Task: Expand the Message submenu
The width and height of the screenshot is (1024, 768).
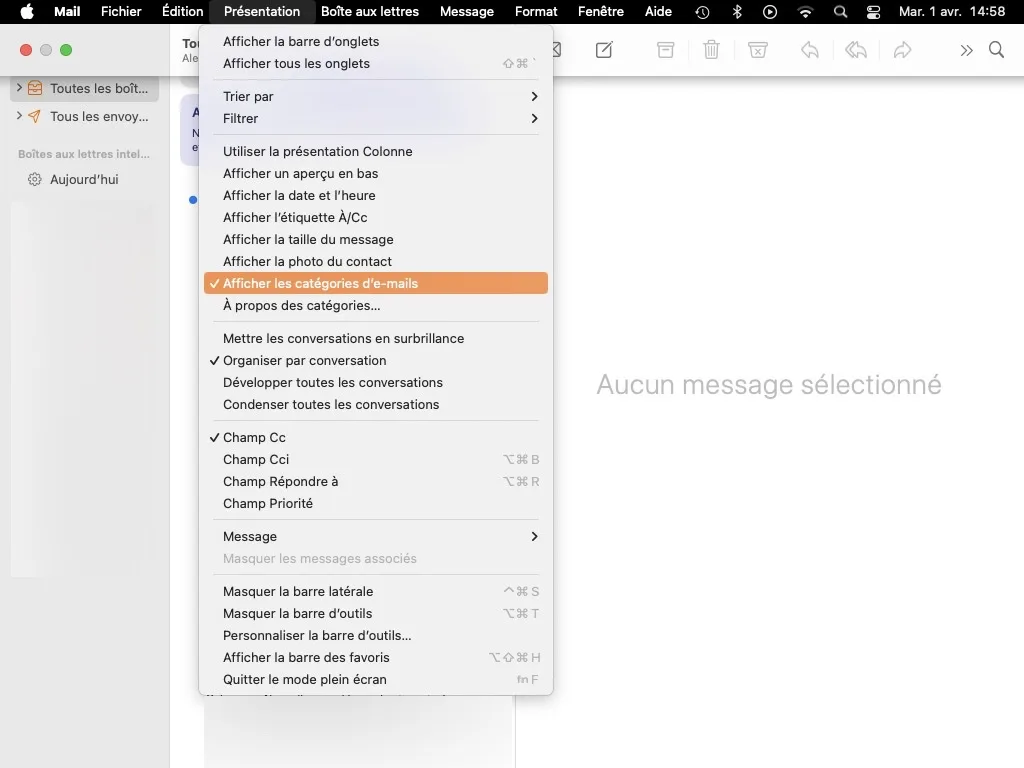Action: click(x=376, y=536)
